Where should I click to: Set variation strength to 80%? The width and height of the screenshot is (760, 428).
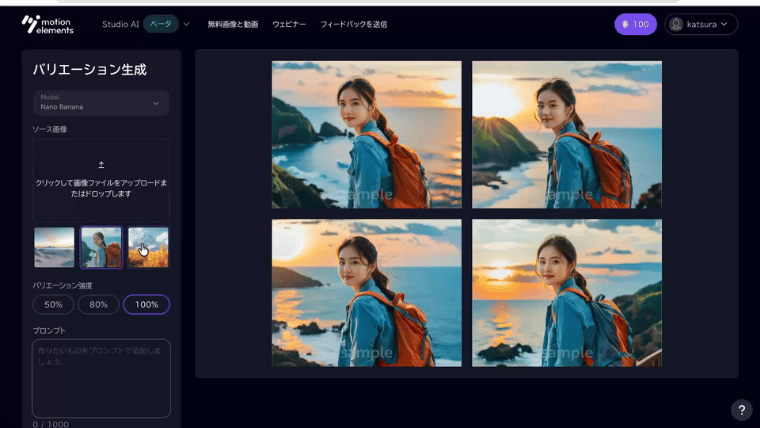tap(98, 304)
